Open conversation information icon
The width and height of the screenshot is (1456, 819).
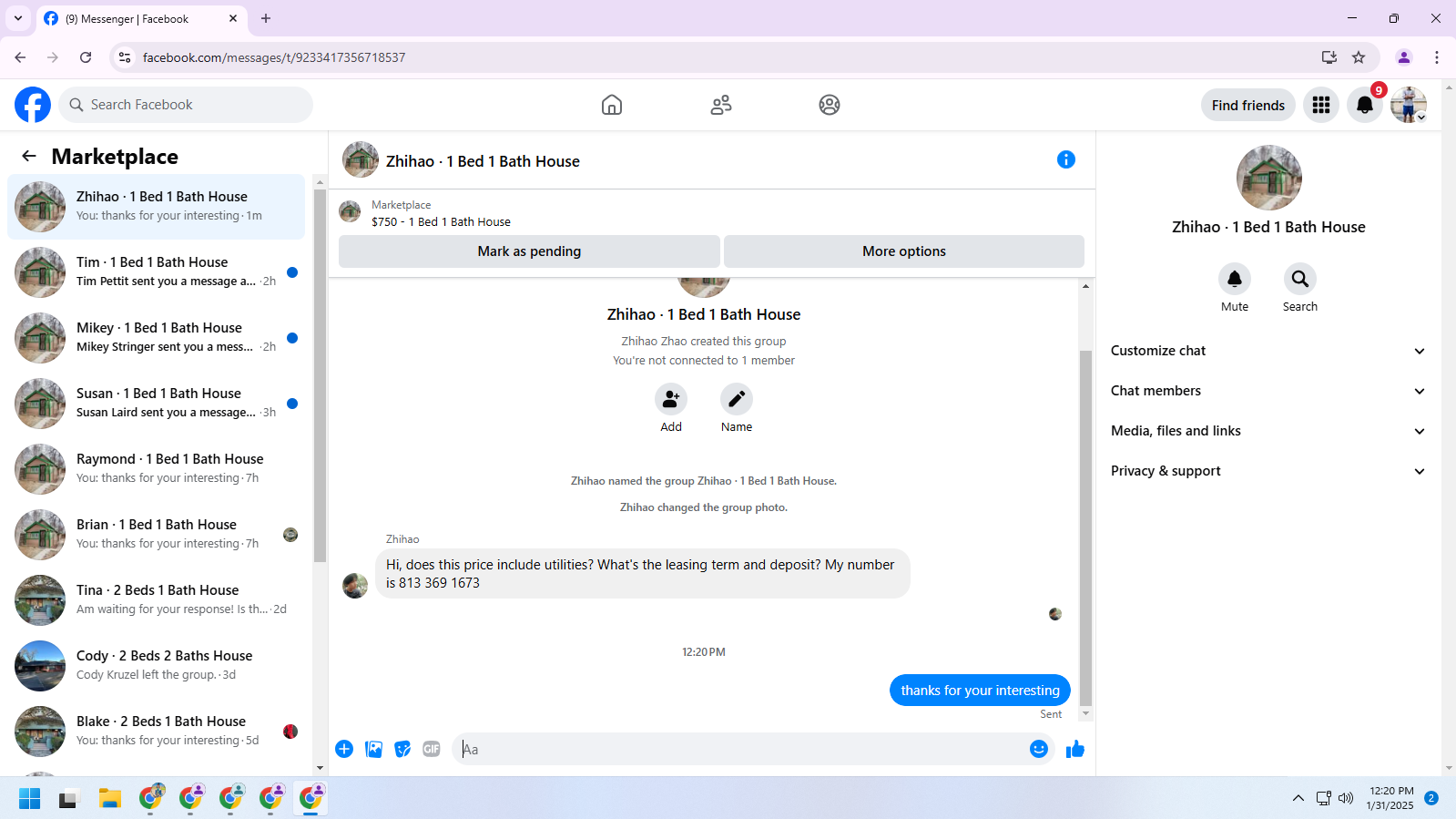click(1066, 159)
